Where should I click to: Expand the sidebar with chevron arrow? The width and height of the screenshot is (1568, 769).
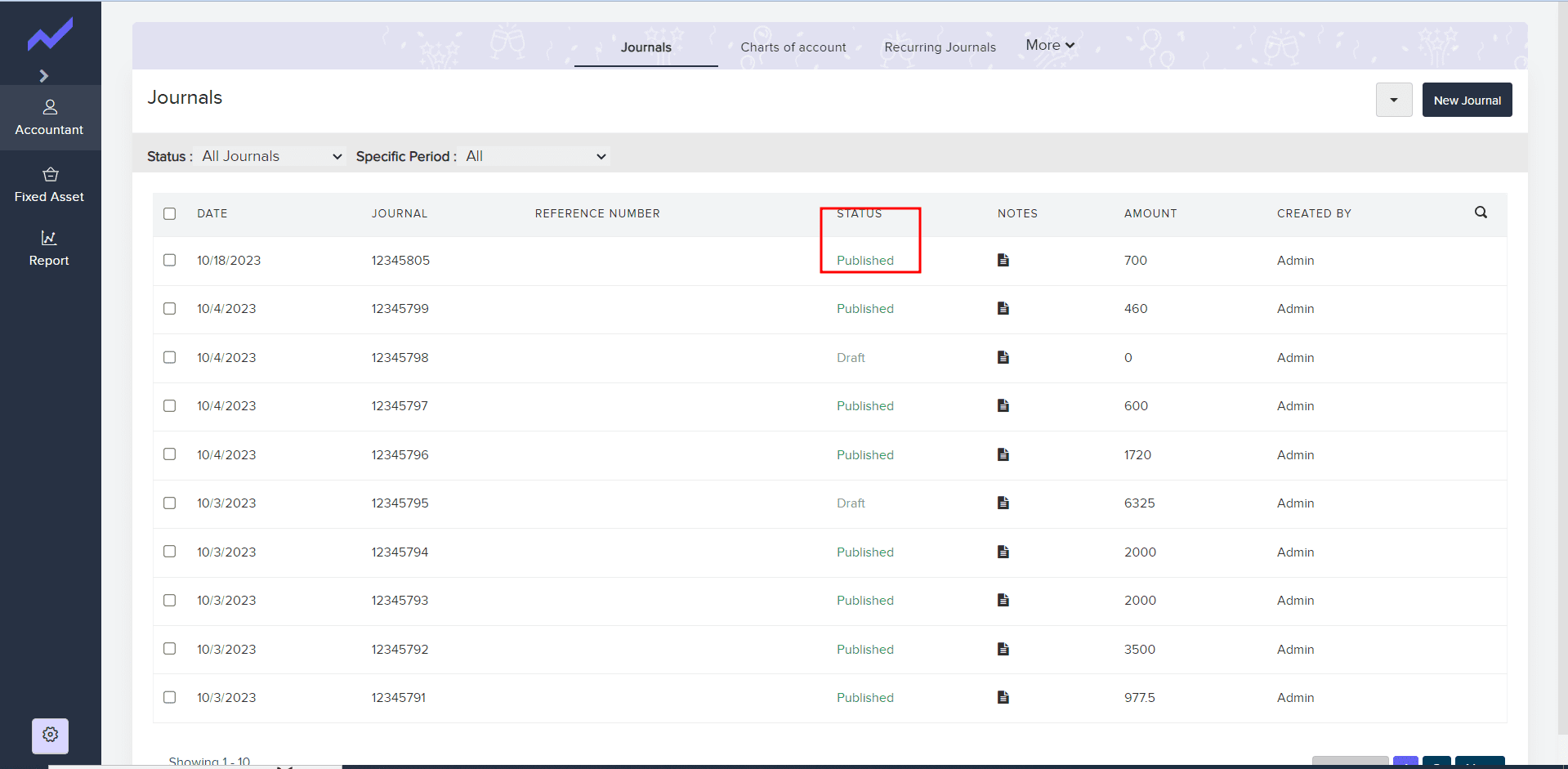[44, 76]
